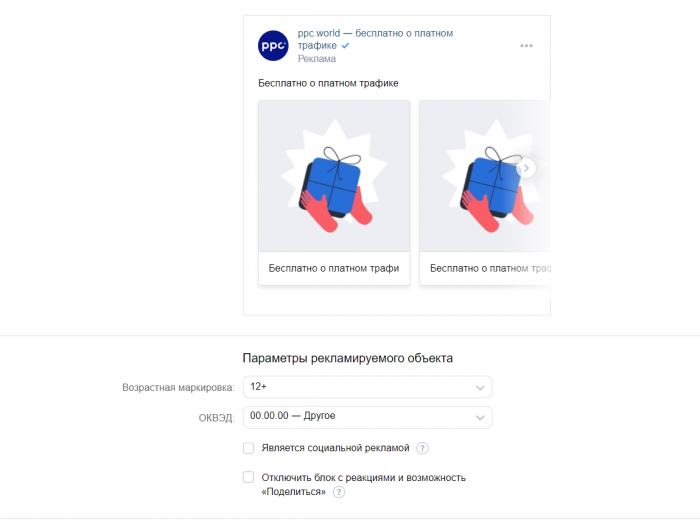
Task: Select the first carousel card gift image
Action: tap(334, 176)
